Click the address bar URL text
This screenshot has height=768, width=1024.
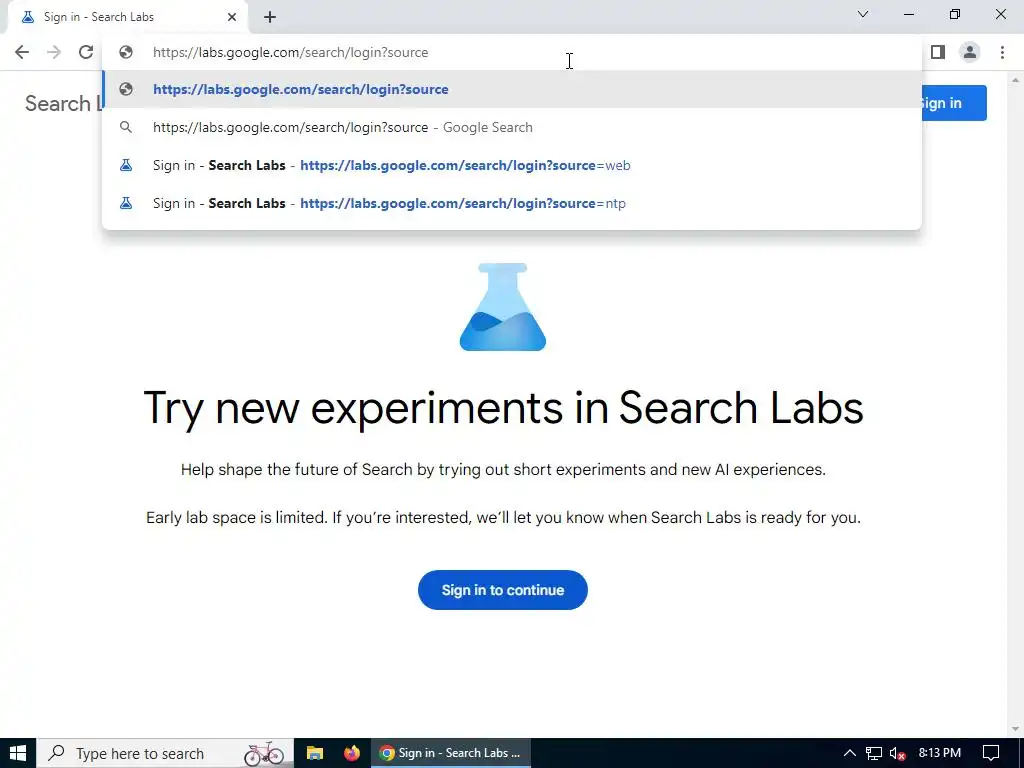[x=291, y=52]
